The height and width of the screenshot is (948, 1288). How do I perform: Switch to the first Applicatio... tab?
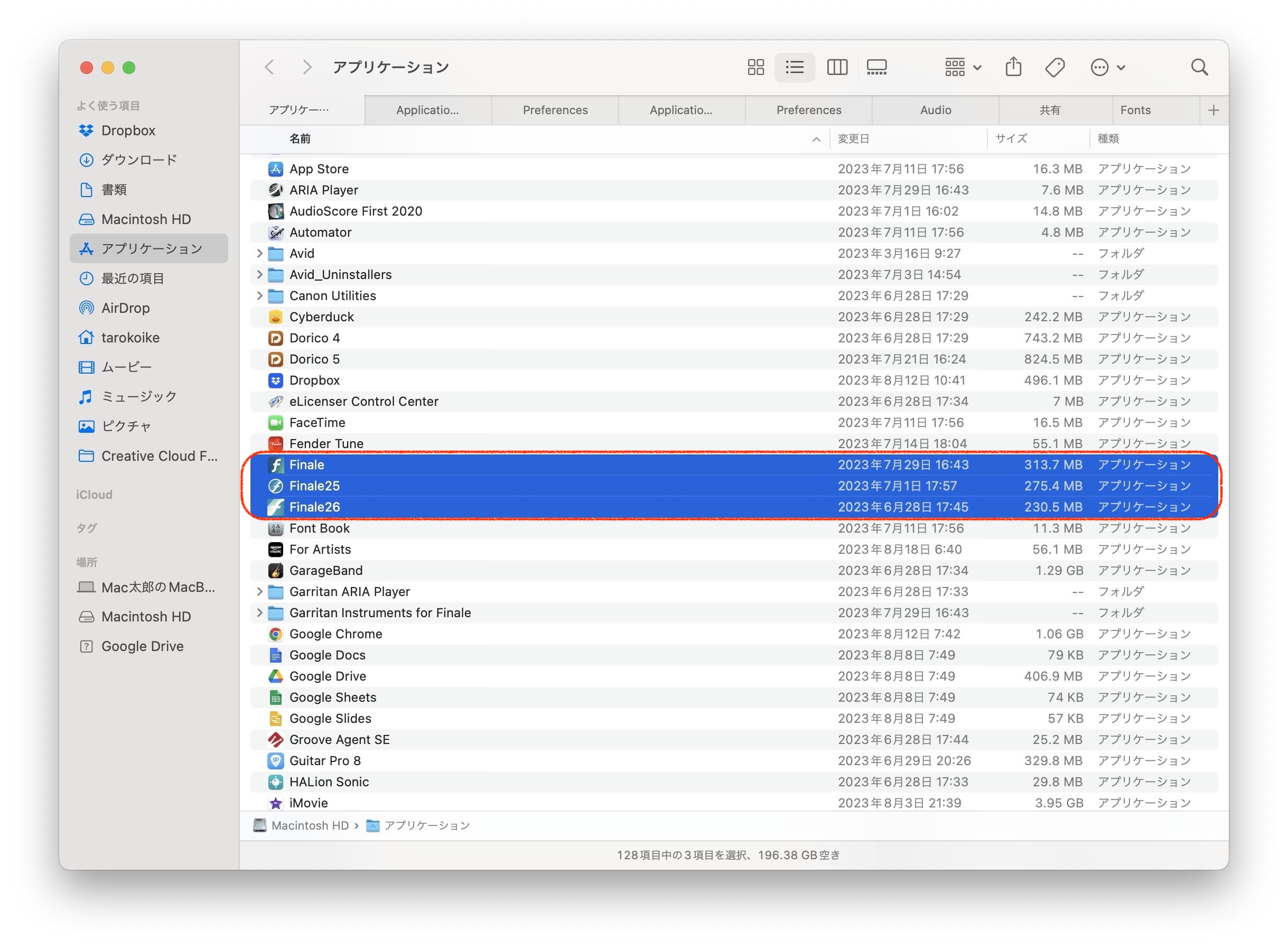click(x=427, y=110)
